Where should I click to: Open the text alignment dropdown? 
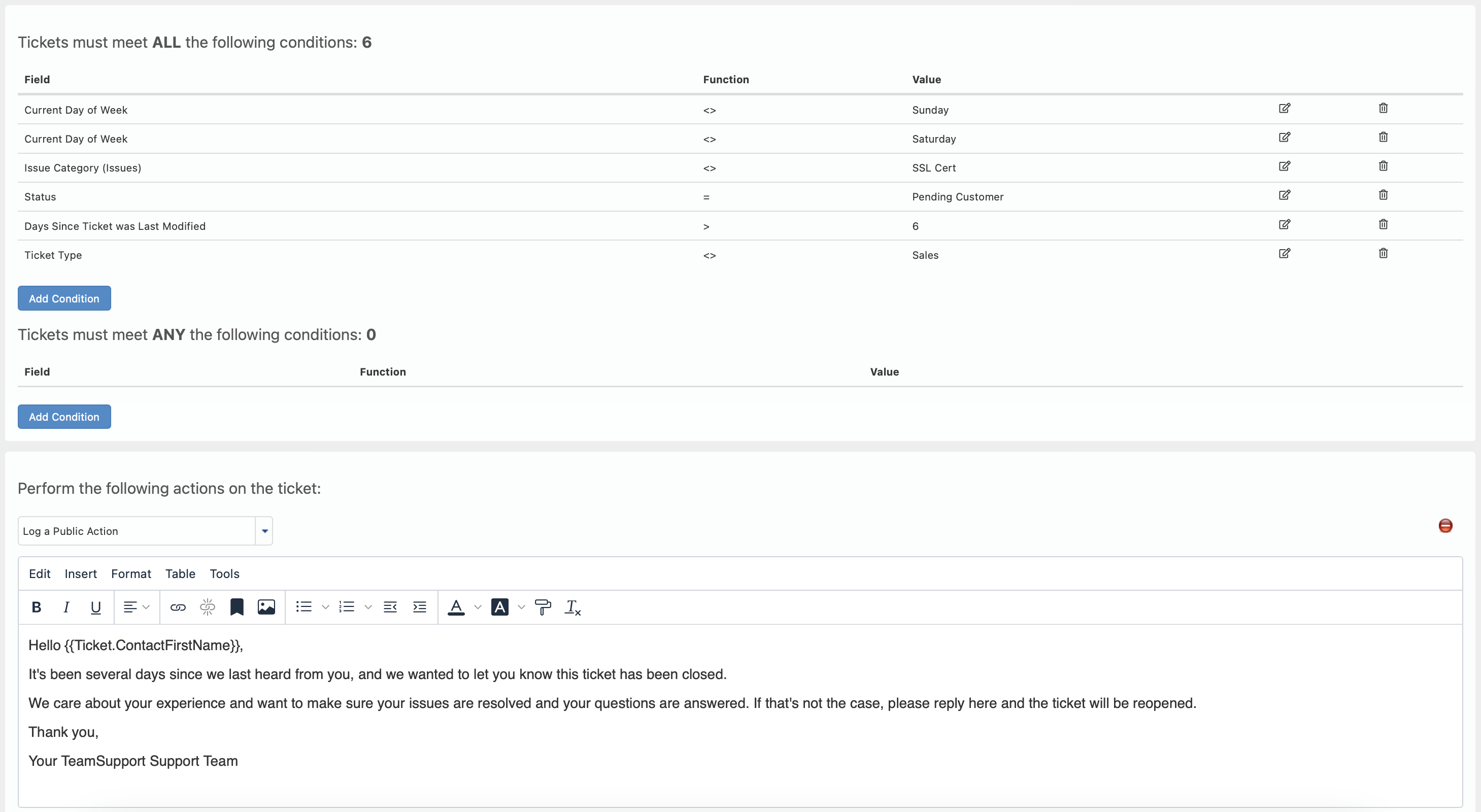tap(136, 606)
